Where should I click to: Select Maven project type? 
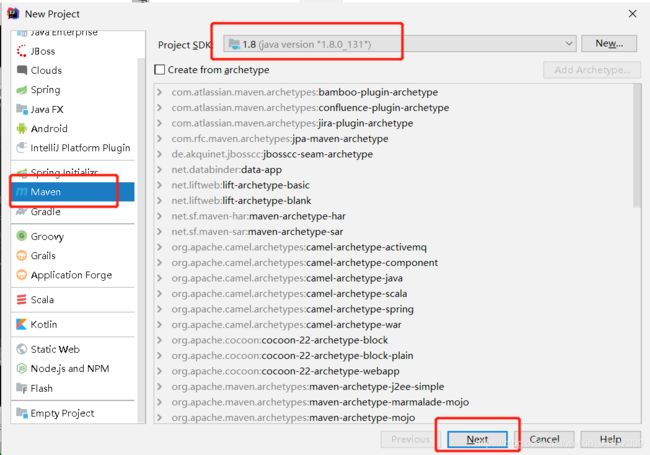(73, 192)
